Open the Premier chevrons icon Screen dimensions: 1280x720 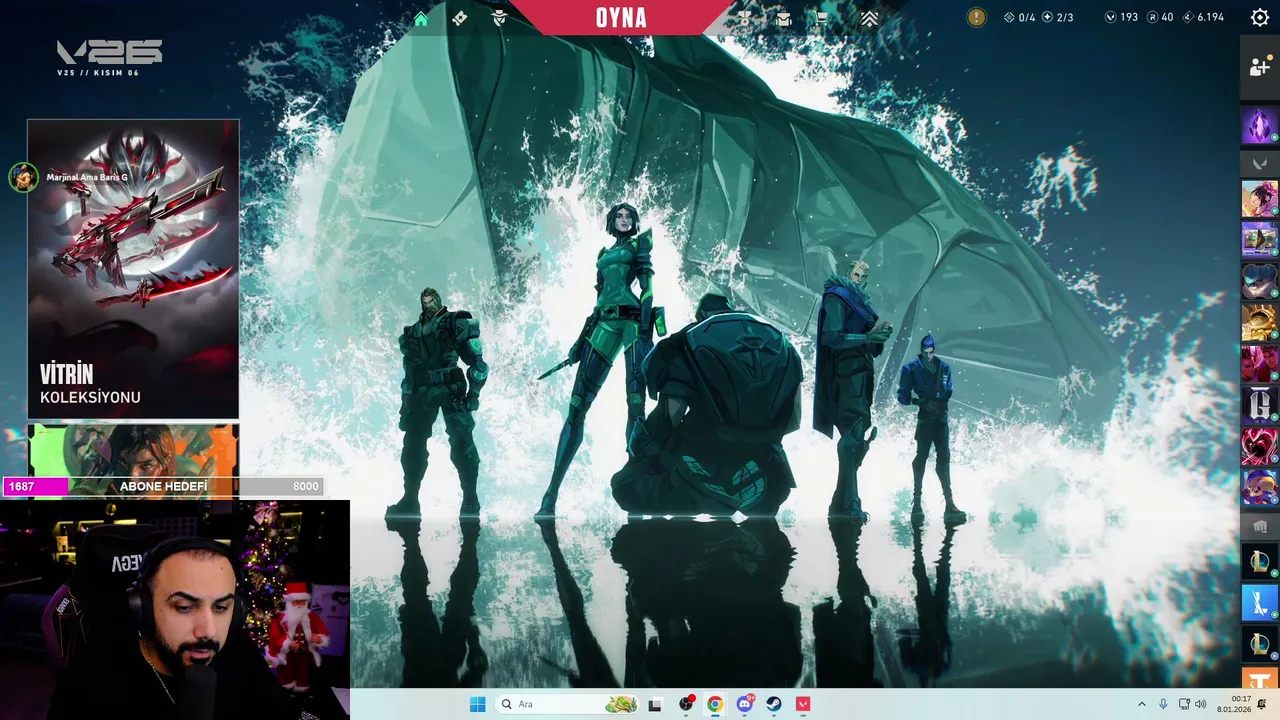869,18
